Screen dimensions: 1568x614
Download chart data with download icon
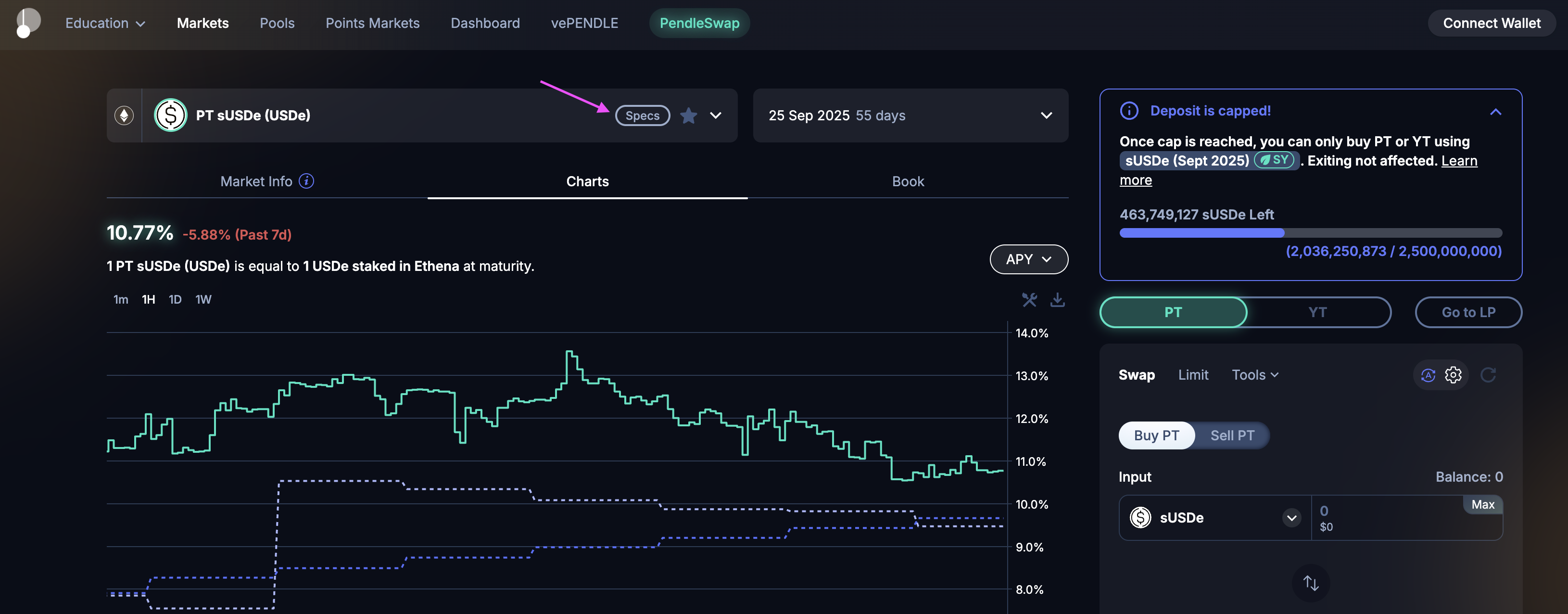[1058, 300]
